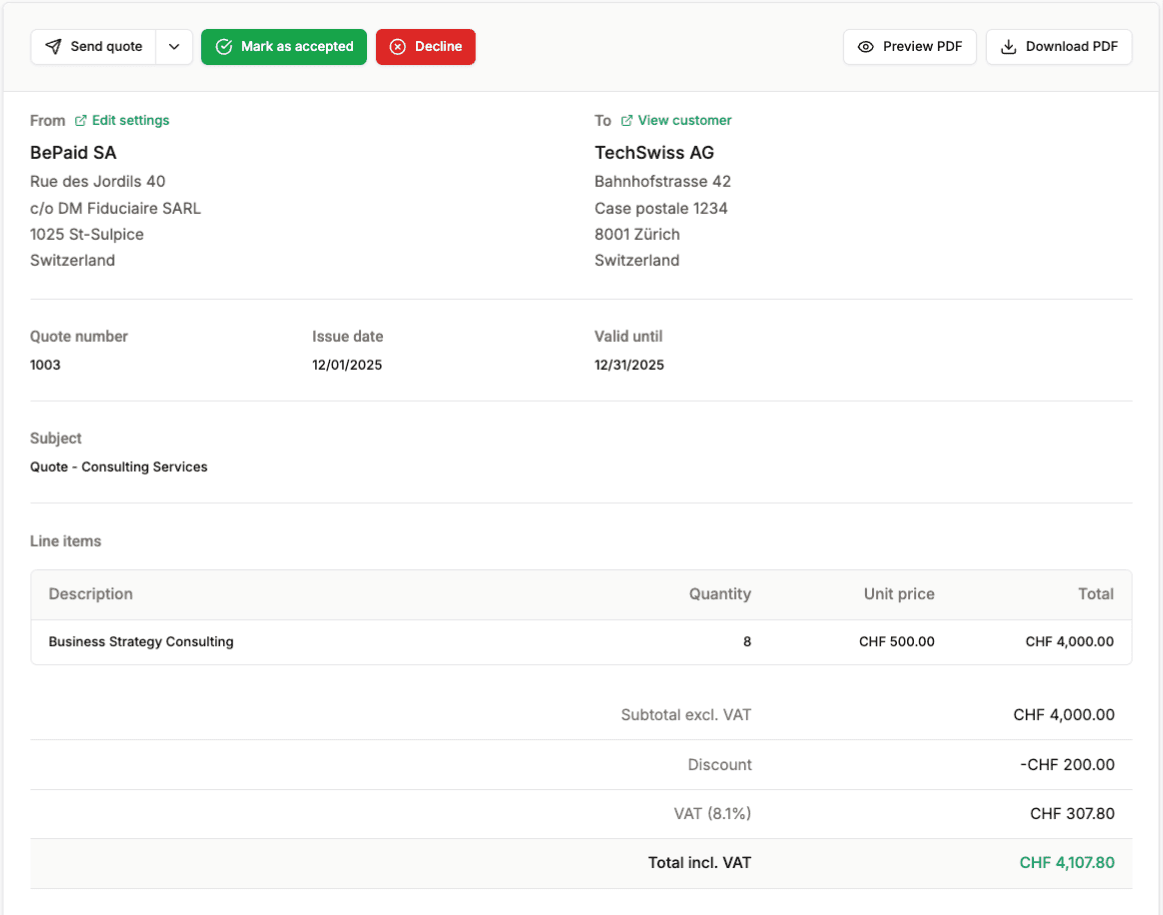Viewport: 1163px width, 915px height.
Task: Click the checkmark icon on Mark as accepted
Action: (x=224, y=47)
